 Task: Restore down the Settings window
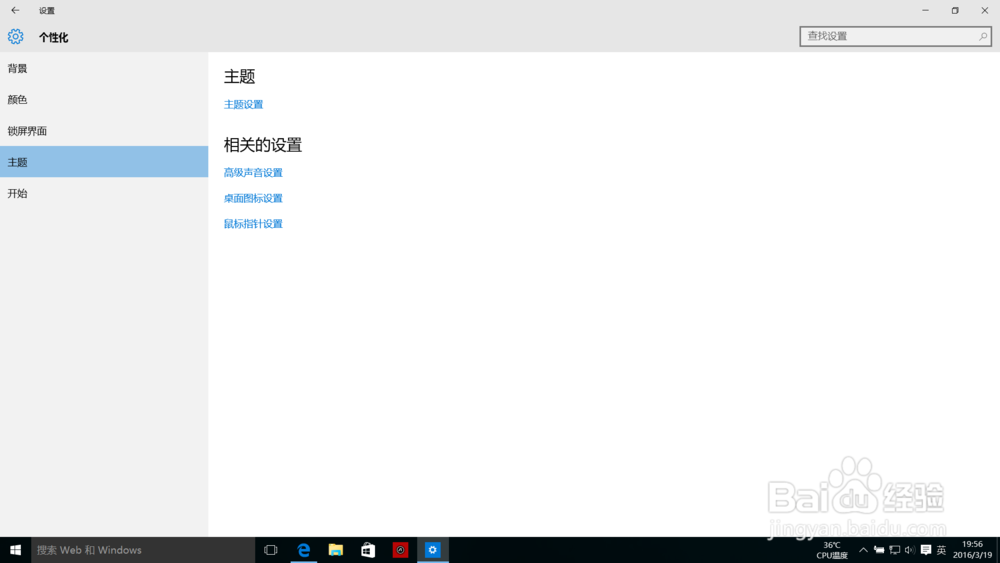[955, 10]
